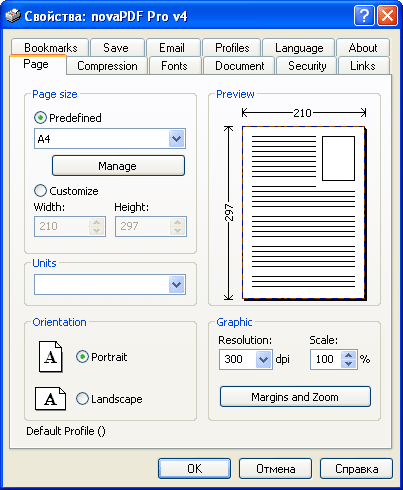Image resolution: width=403 pixels, height=490 pixels.
Task: Open the Email tab
Action: pos(172,48)
